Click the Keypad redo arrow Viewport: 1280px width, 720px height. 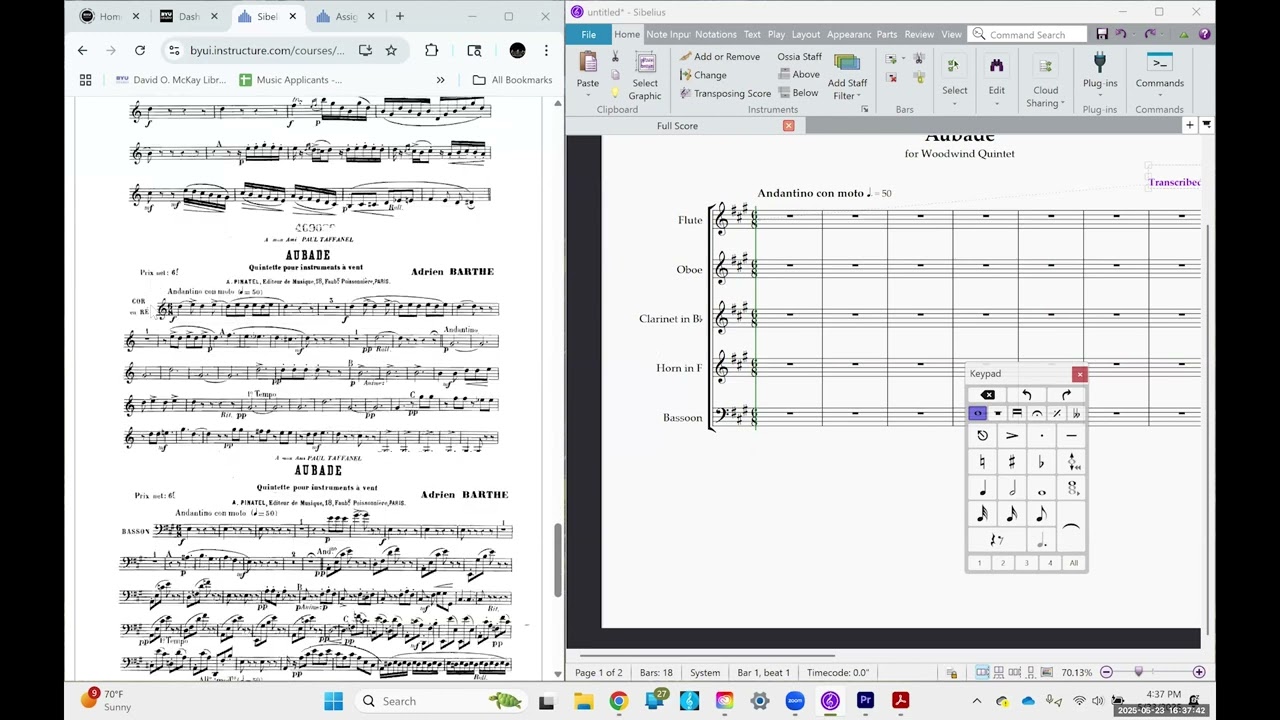click(1066, 395)
